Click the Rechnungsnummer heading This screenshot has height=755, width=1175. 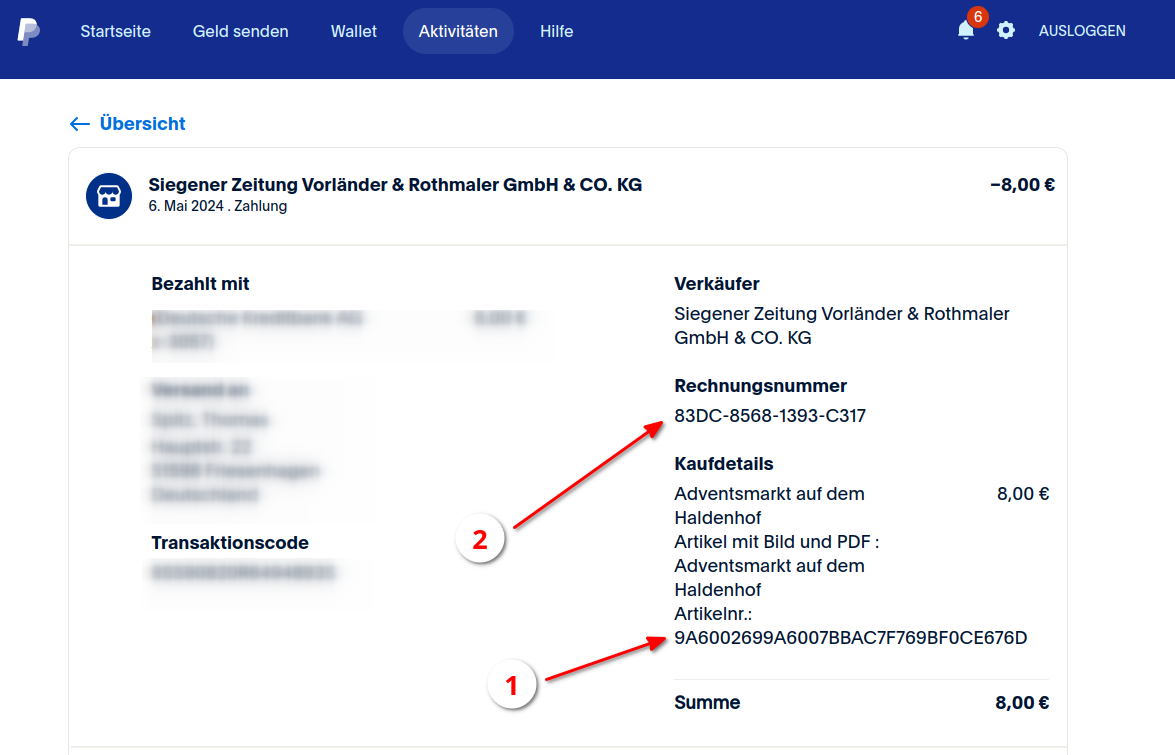(761, 386)
